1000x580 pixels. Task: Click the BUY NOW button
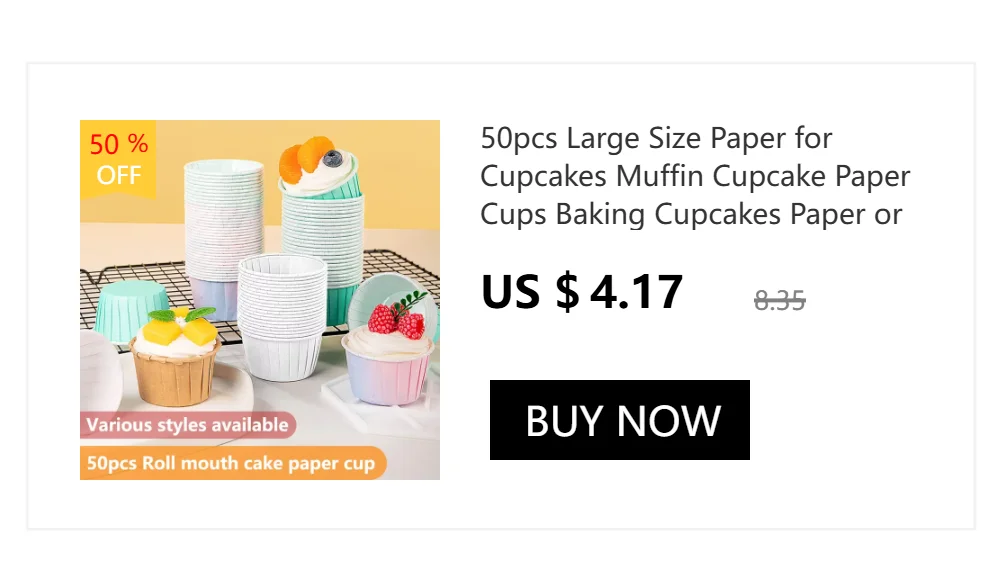tap(619, 420)
